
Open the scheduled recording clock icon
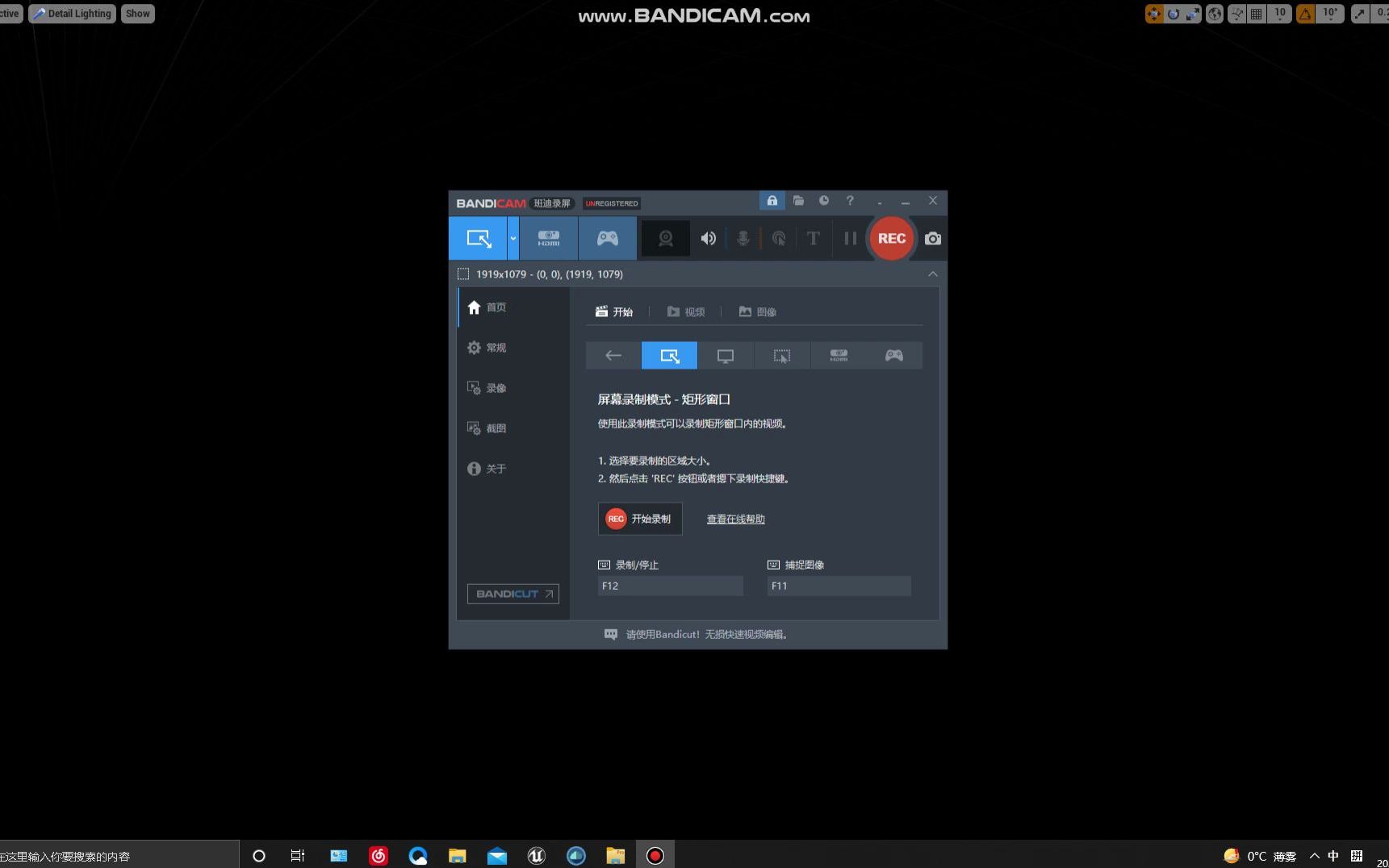point(823,200)
